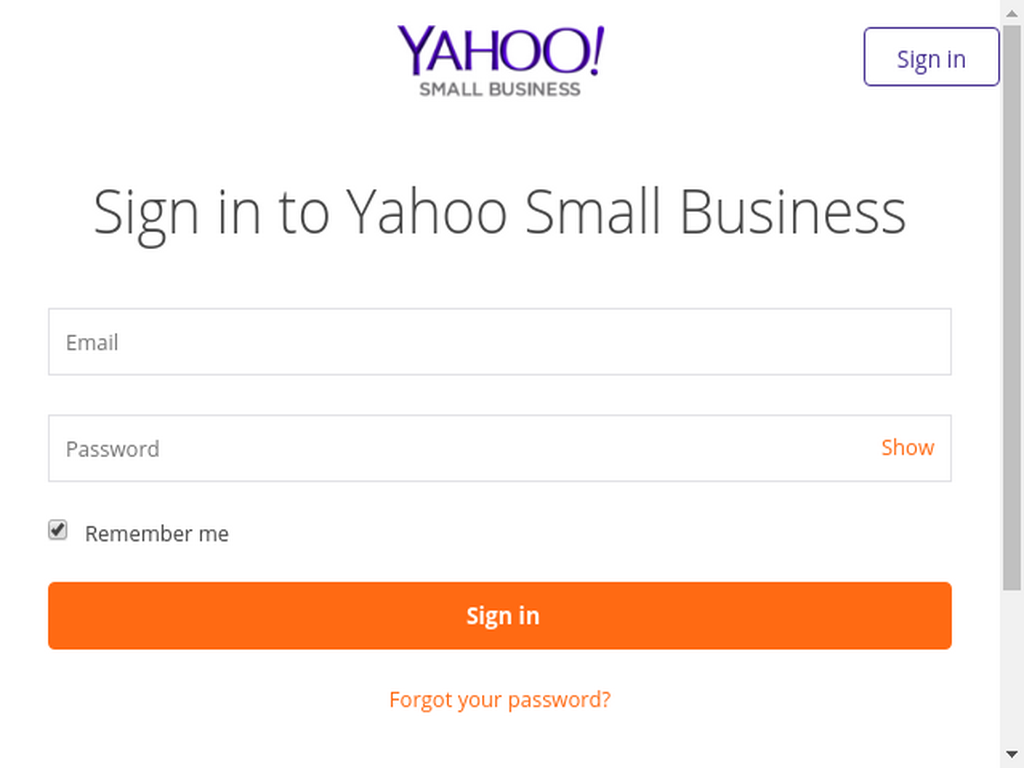Focus the Password input field

coord(500,448)
